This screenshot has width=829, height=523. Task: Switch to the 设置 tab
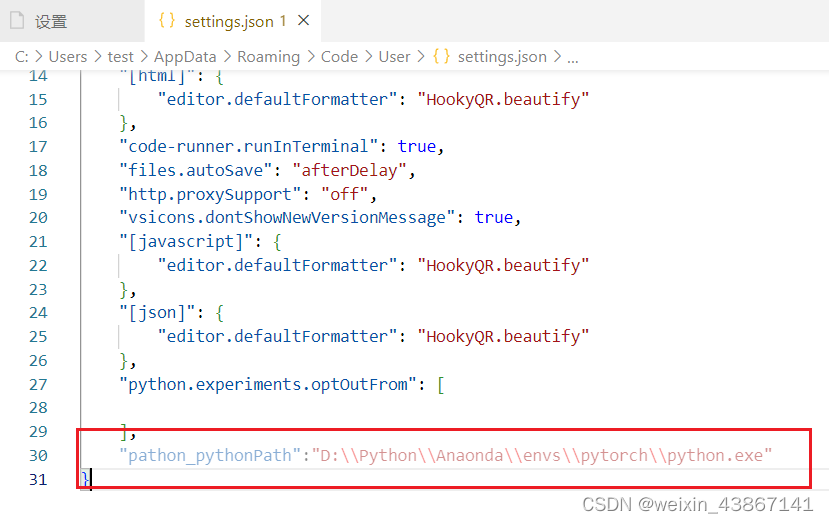(72, 21)
